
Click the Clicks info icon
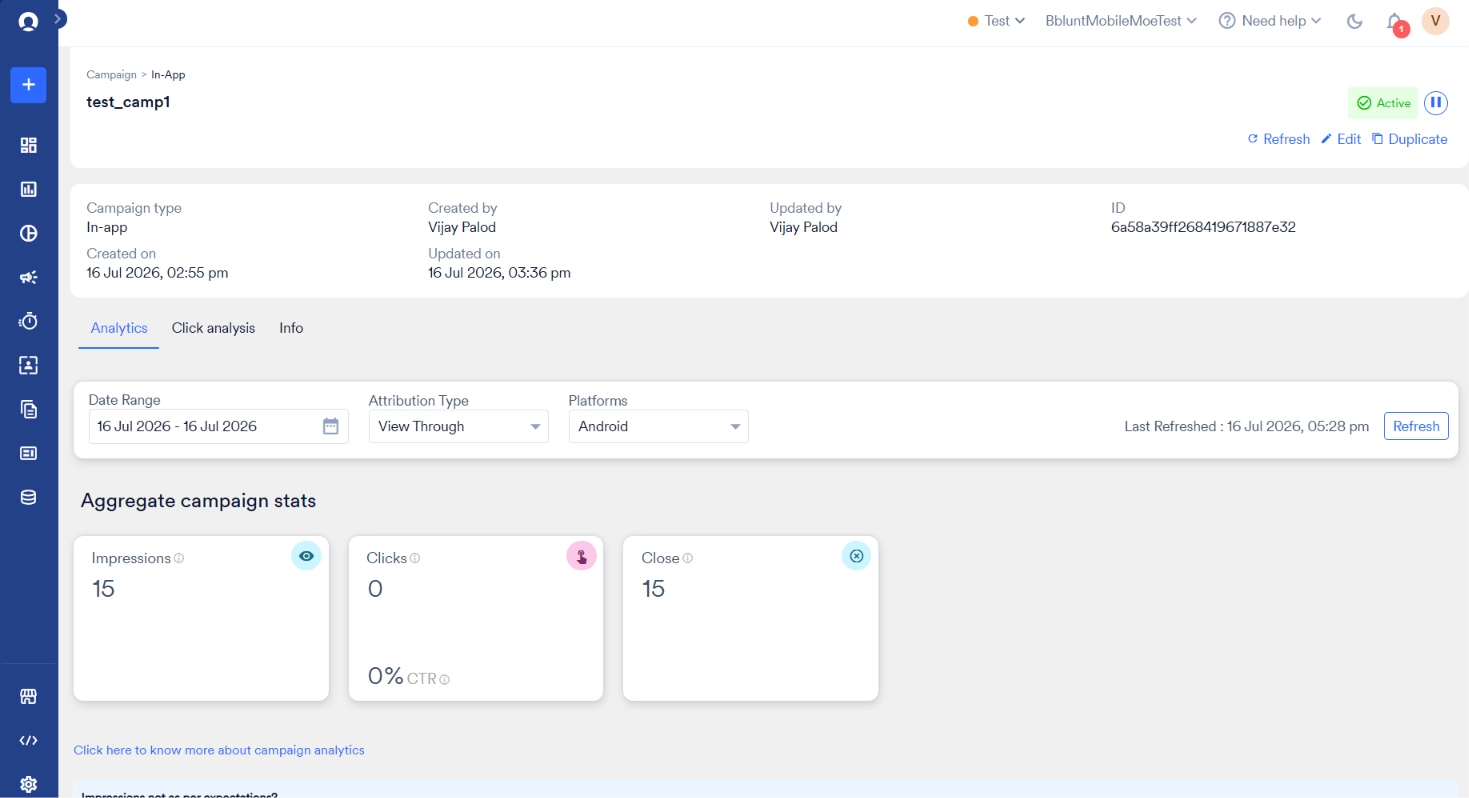click(415, 558)
